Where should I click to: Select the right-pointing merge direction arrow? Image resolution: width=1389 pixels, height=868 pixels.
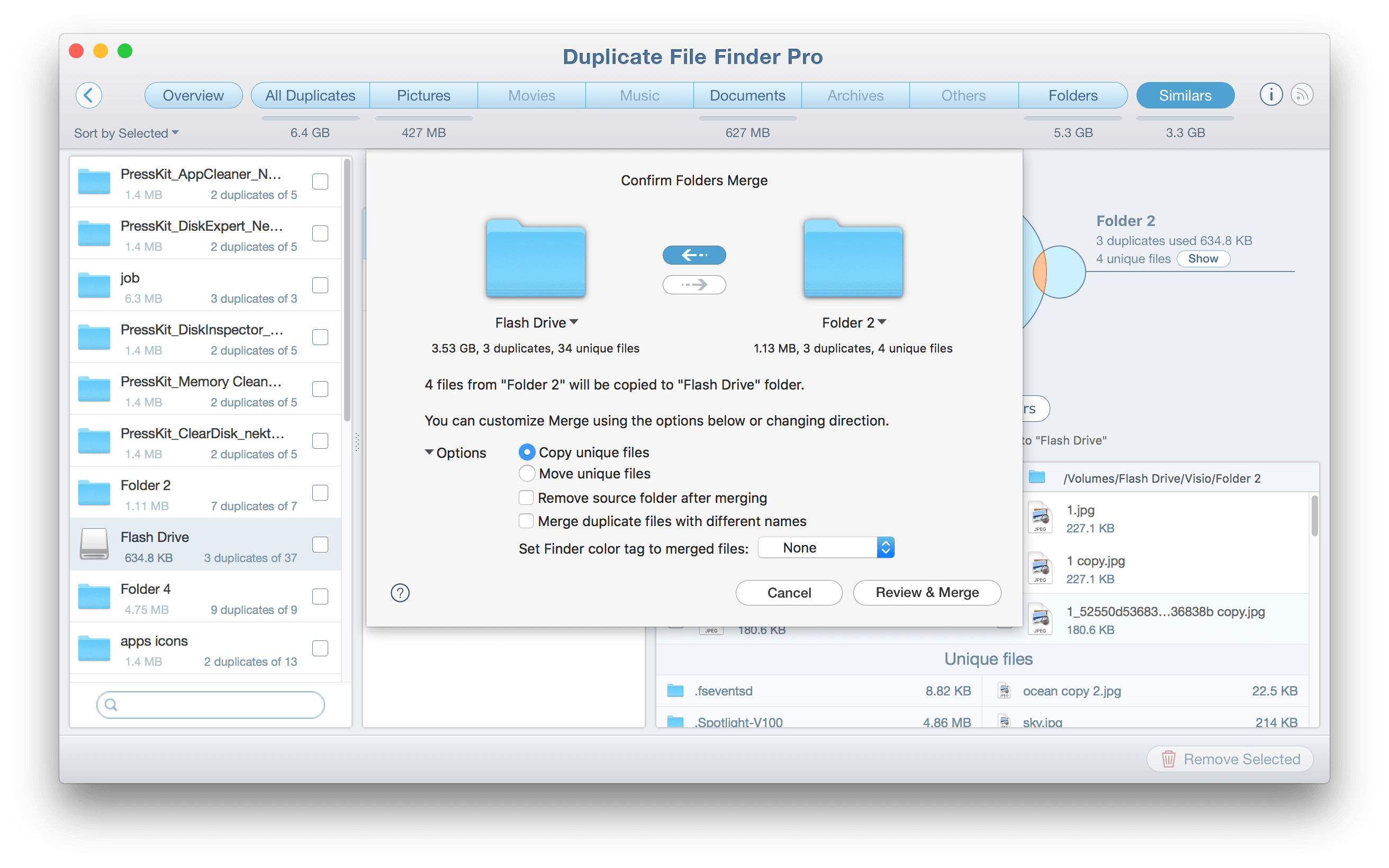tap(694, 285)
